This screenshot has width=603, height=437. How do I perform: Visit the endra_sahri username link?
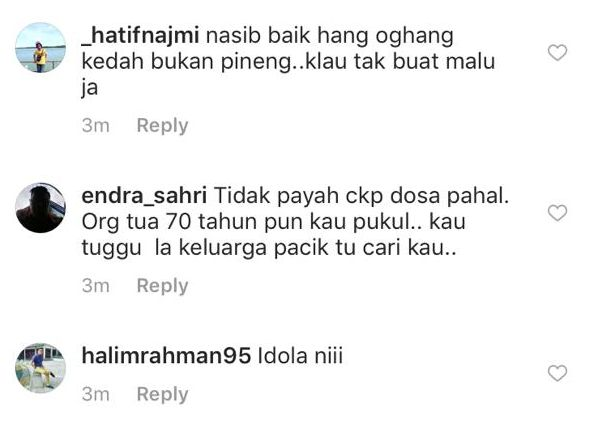pos(144,195)
